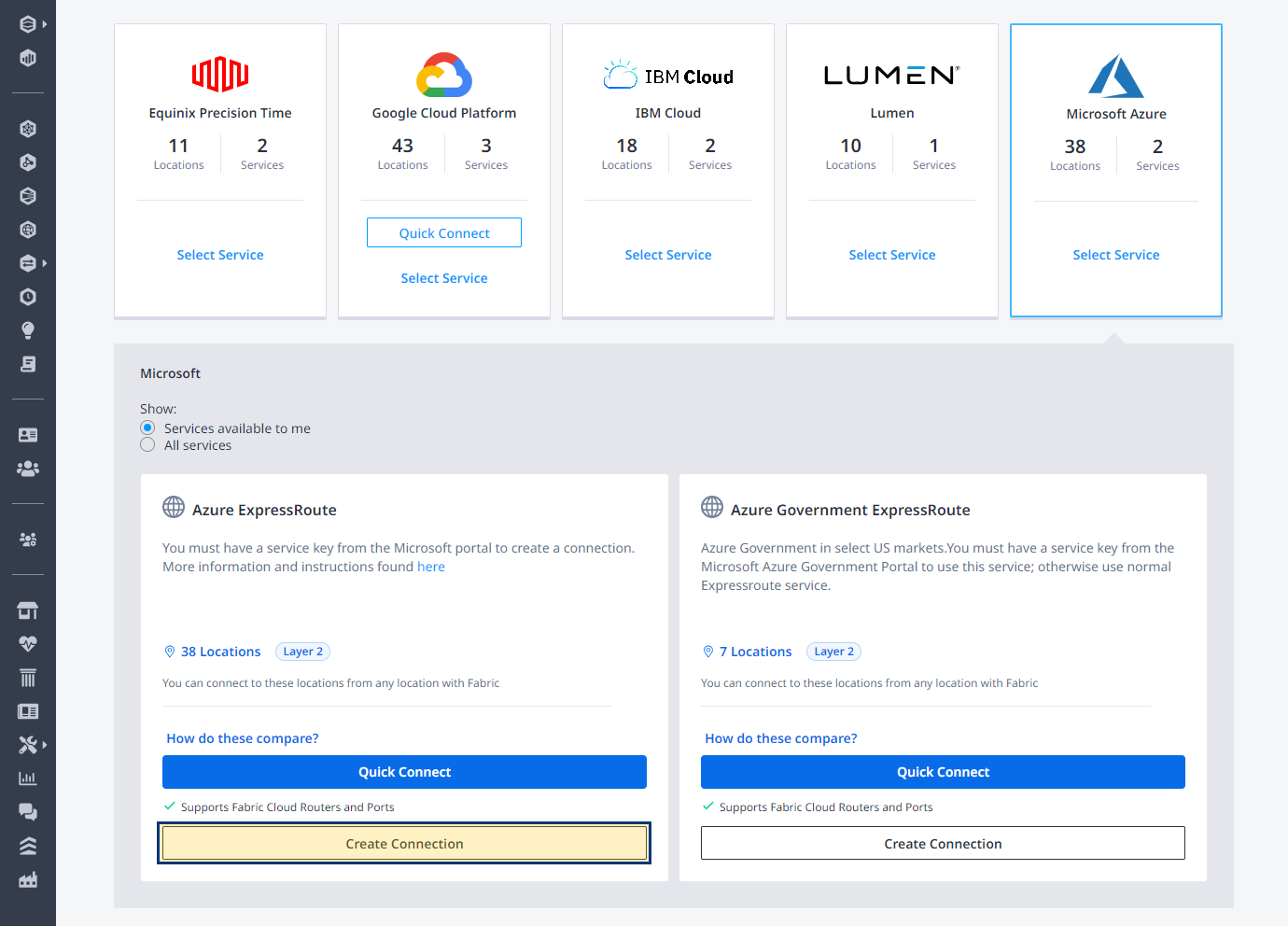Screen dimensions: 1288x926
Task: Expand submenu arrow beside transfer arrows sidebar icon
Action: click(x=45, y=263)
